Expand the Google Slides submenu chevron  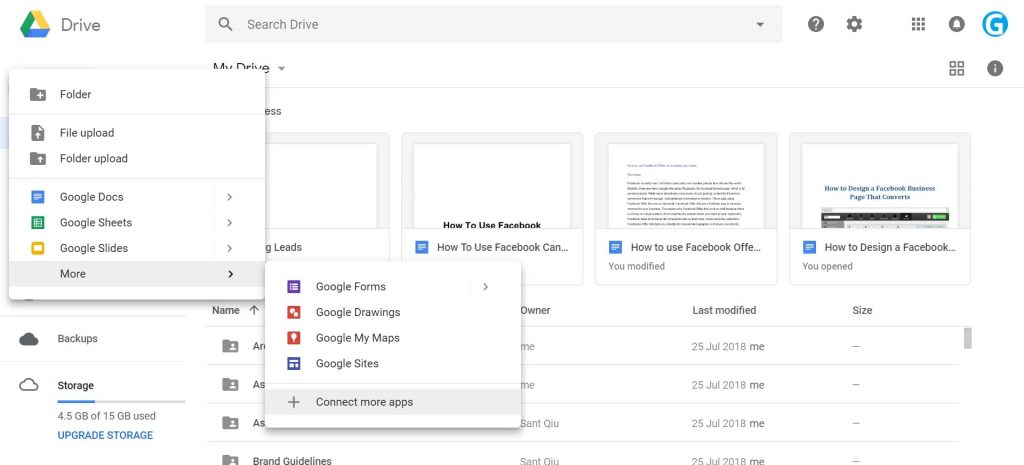pos(229,248)
